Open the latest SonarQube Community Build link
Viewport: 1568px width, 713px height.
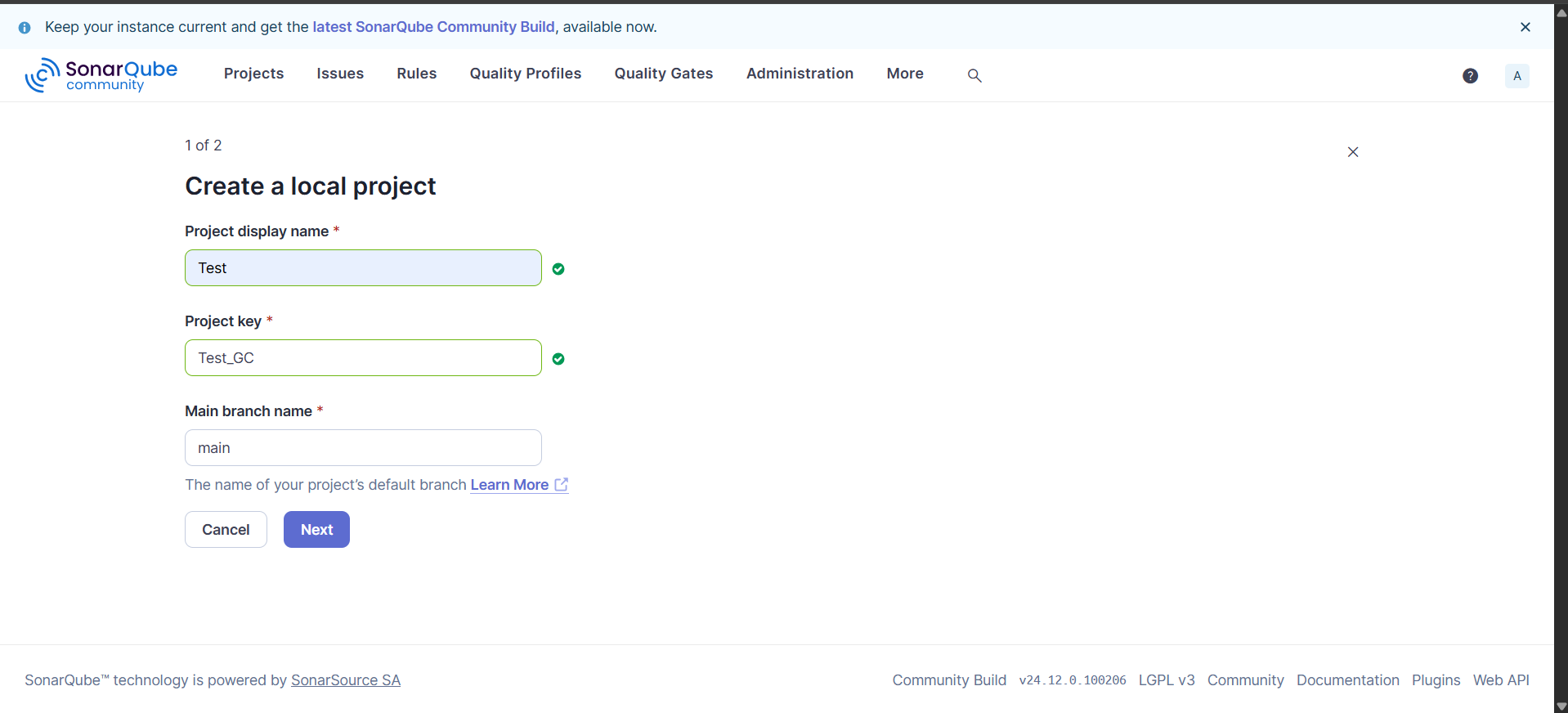point(433,27)
